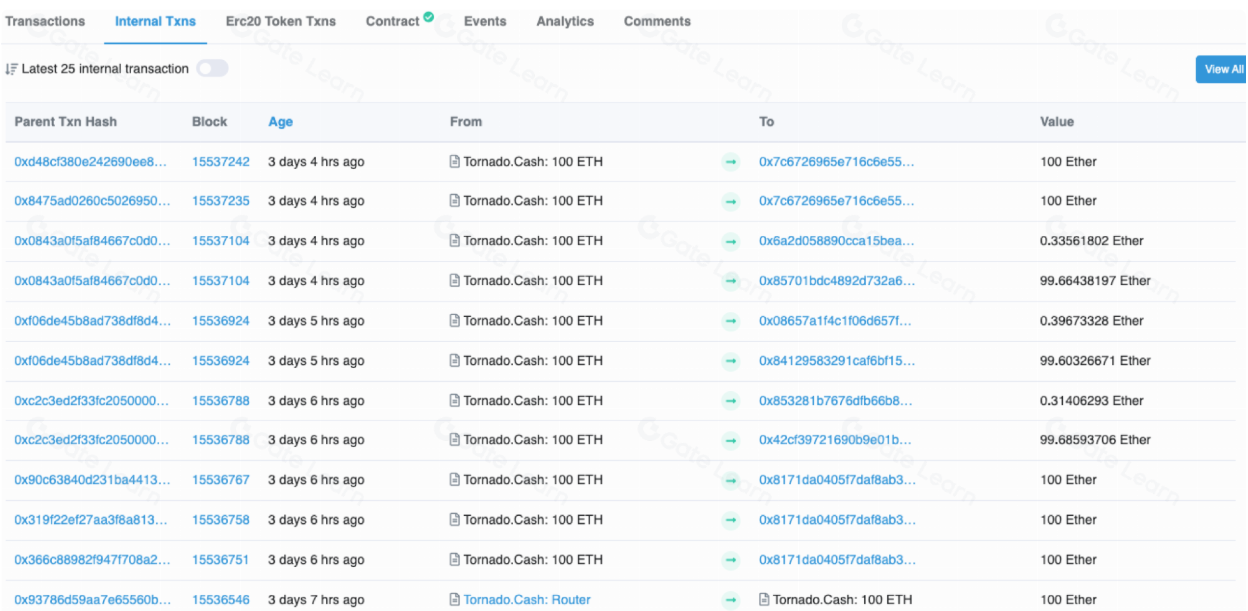
Task: Toggle the Latest 25 internal transaction switch
Action: click(212, 69)
